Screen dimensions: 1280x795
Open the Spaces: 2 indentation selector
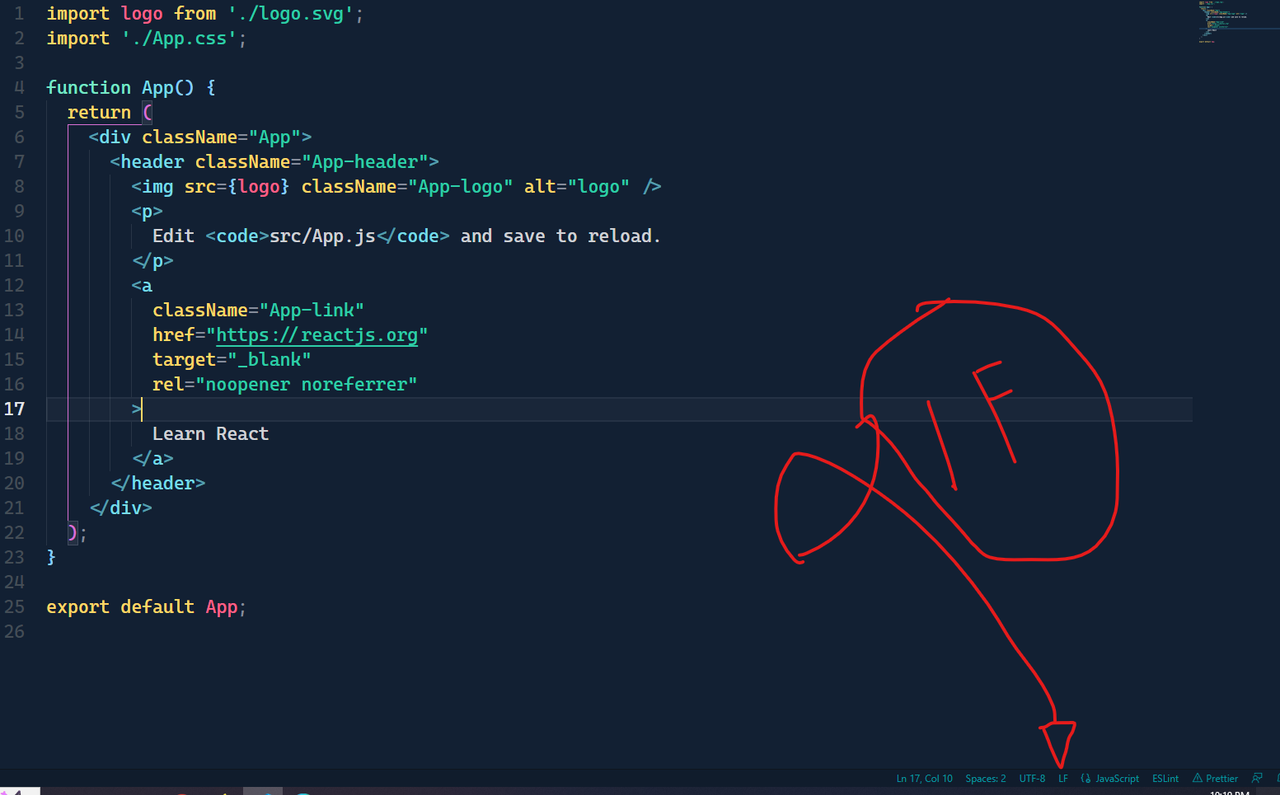(986, 778)
